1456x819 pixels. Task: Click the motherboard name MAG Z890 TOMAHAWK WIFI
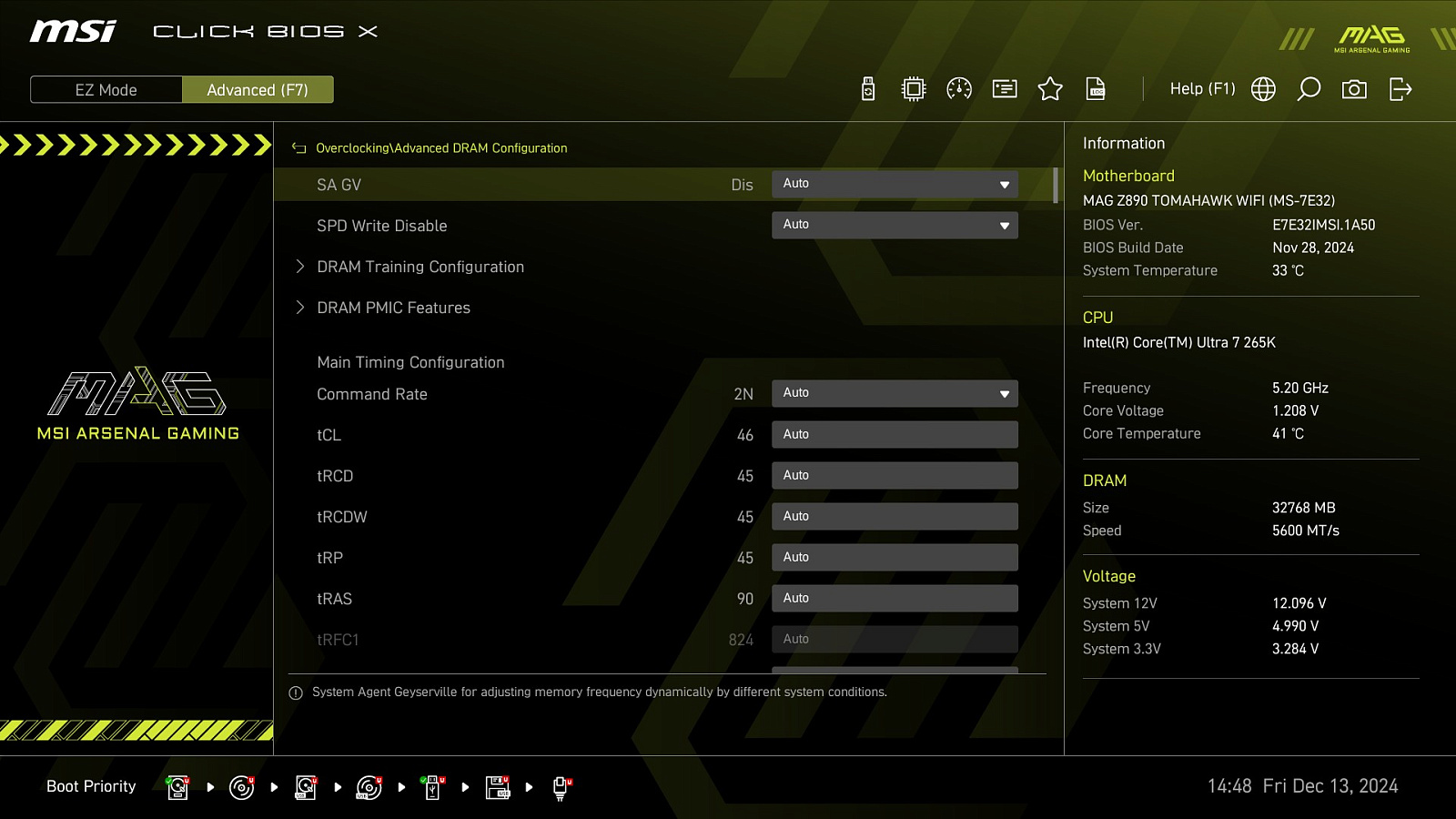pyautogui.click(x=1208, y=200)
